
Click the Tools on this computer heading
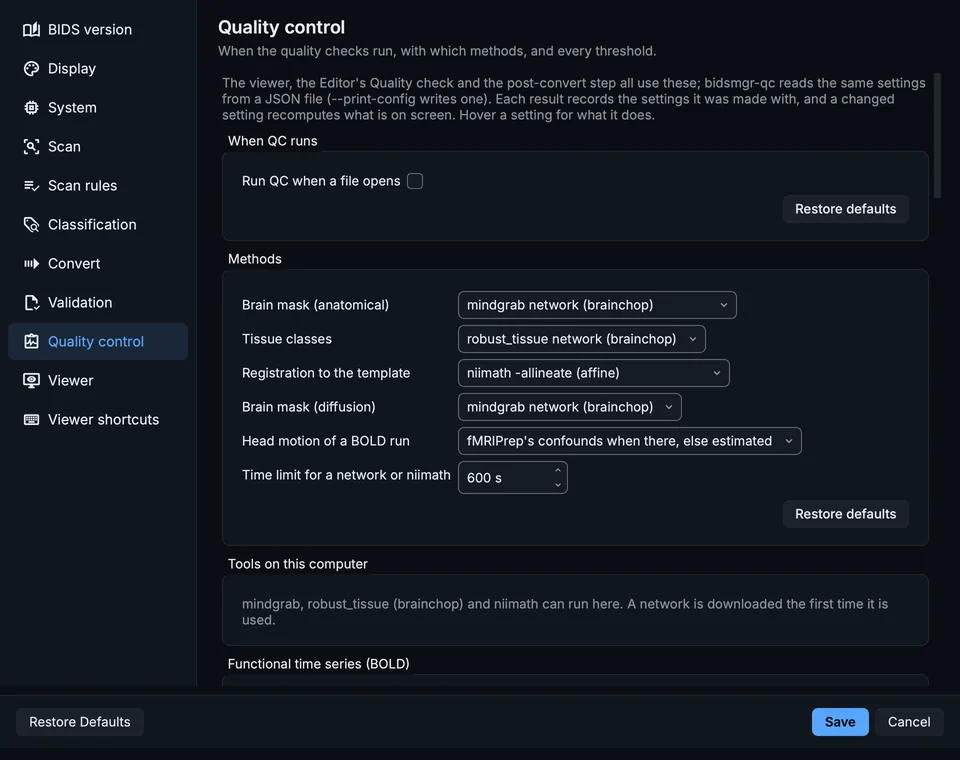point(298,564)
